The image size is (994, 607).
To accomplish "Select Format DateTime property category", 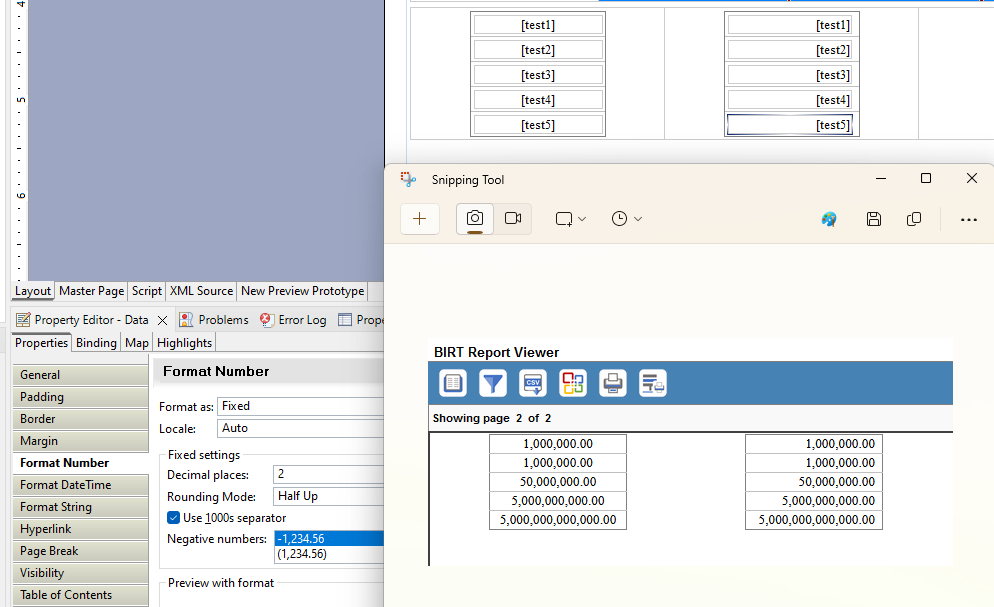I will pos(81,485).
